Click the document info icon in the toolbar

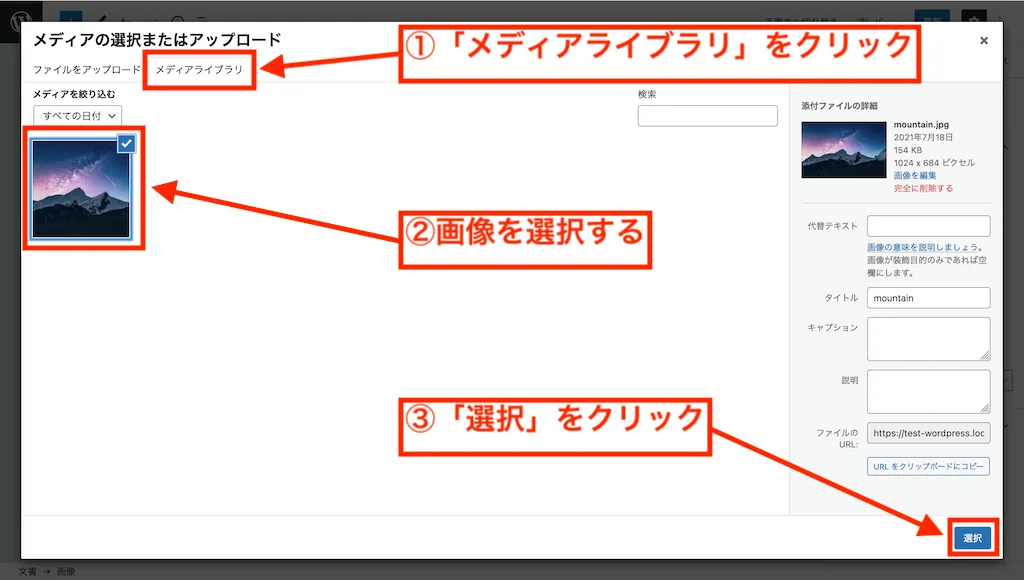[x=178, y=18]
